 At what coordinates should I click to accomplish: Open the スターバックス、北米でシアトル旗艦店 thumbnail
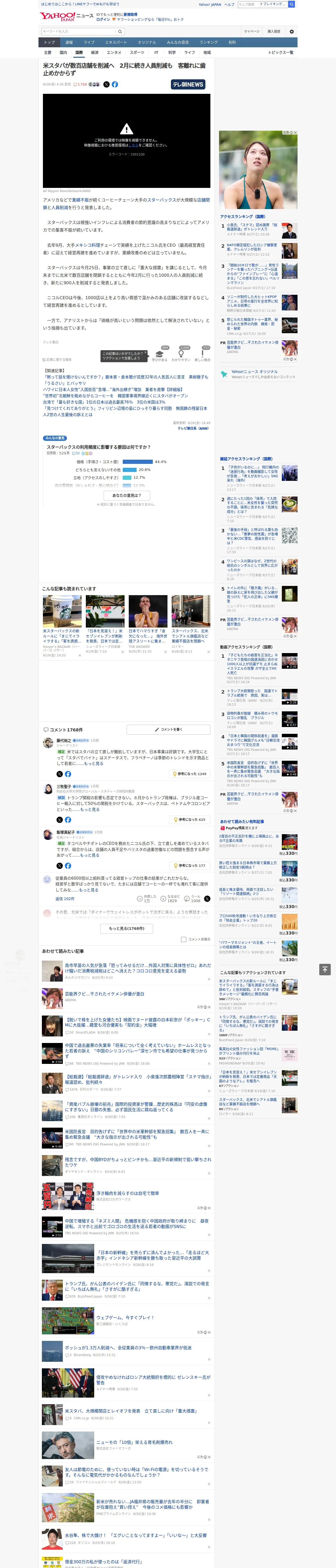click(x=190, y=611)
